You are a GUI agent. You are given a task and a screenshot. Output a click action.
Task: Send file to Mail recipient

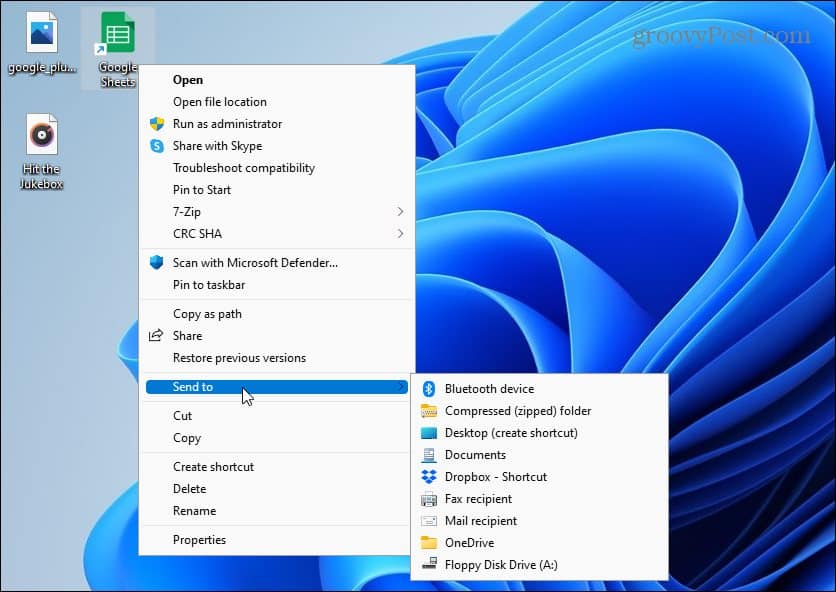pos(481,520)
